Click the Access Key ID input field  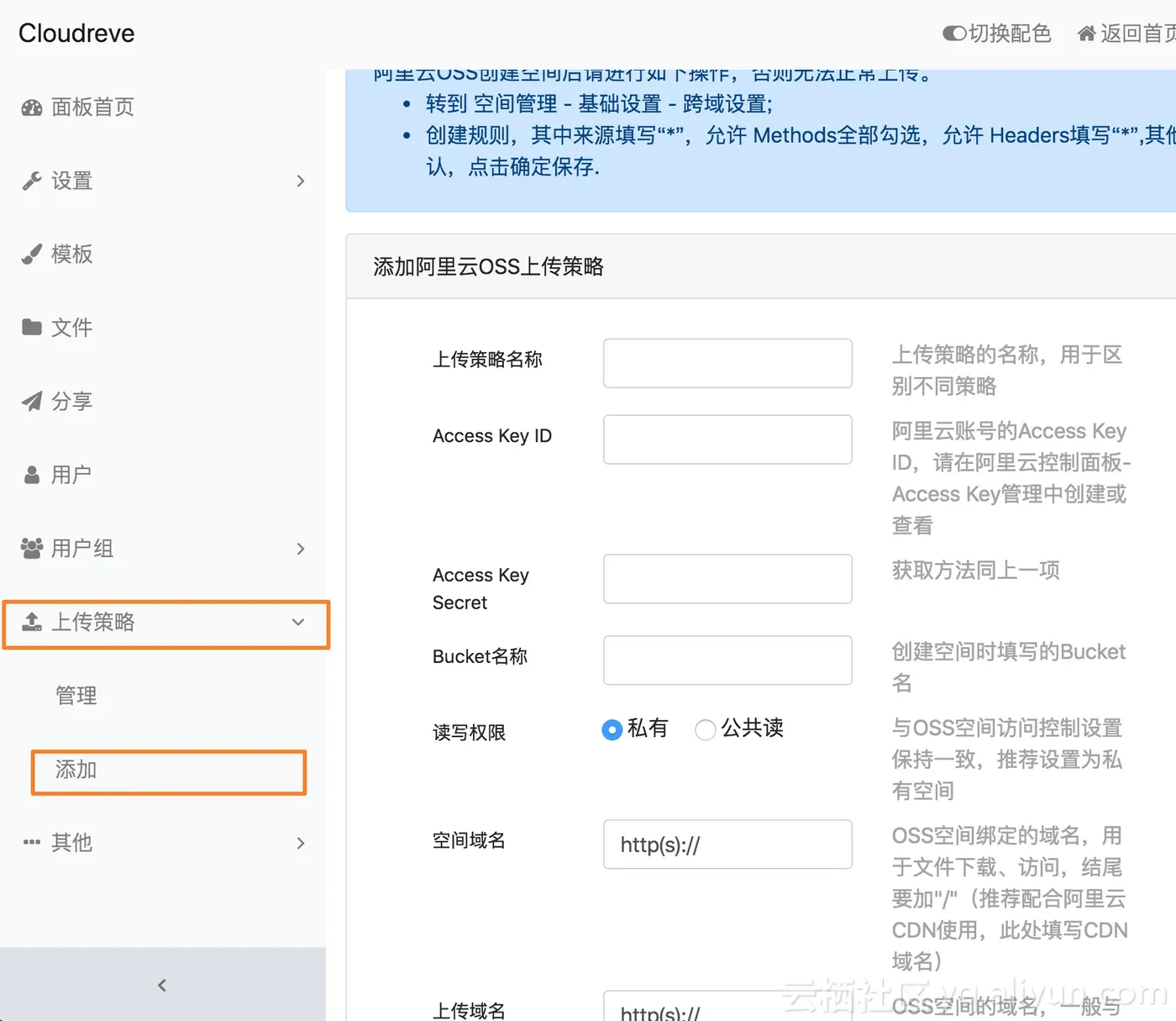click(727, 439)
